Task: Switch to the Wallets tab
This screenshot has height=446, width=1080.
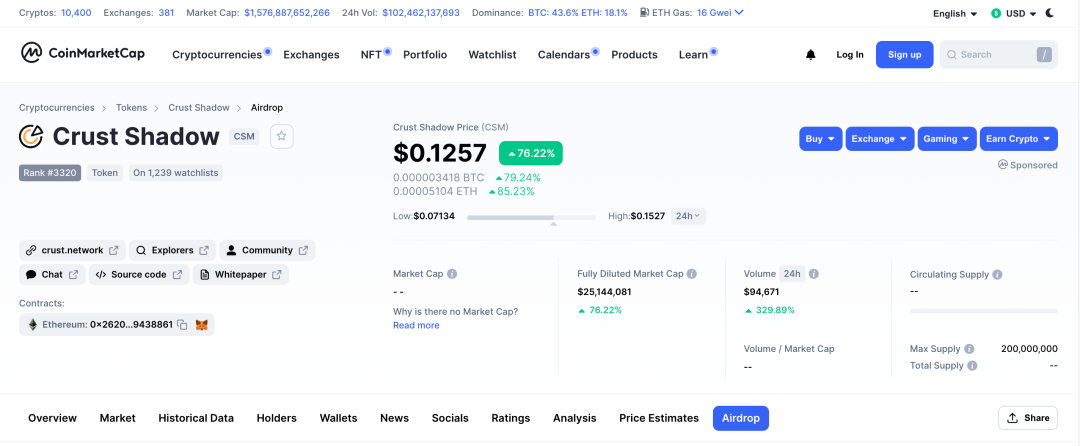Action: pos(338,418)
